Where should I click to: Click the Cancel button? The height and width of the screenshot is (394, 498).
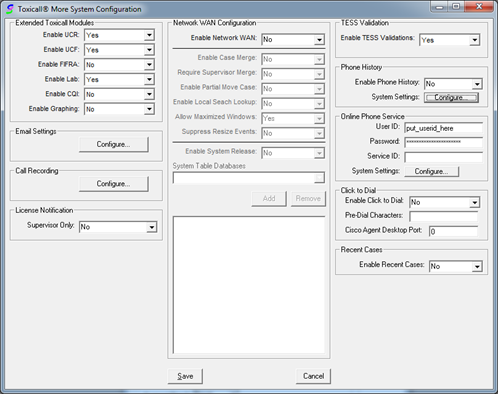[x=313, y=376]
